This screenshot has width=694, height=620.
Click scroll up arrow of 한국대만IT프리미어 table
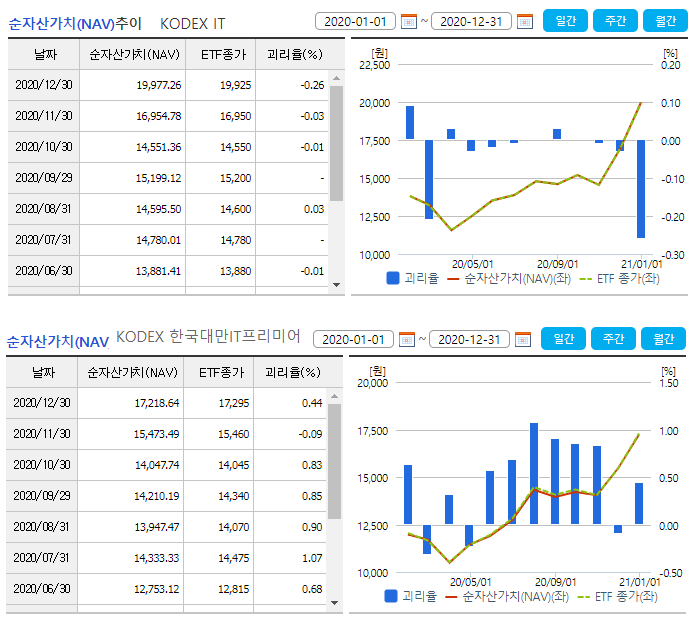(x=335, y=396)
